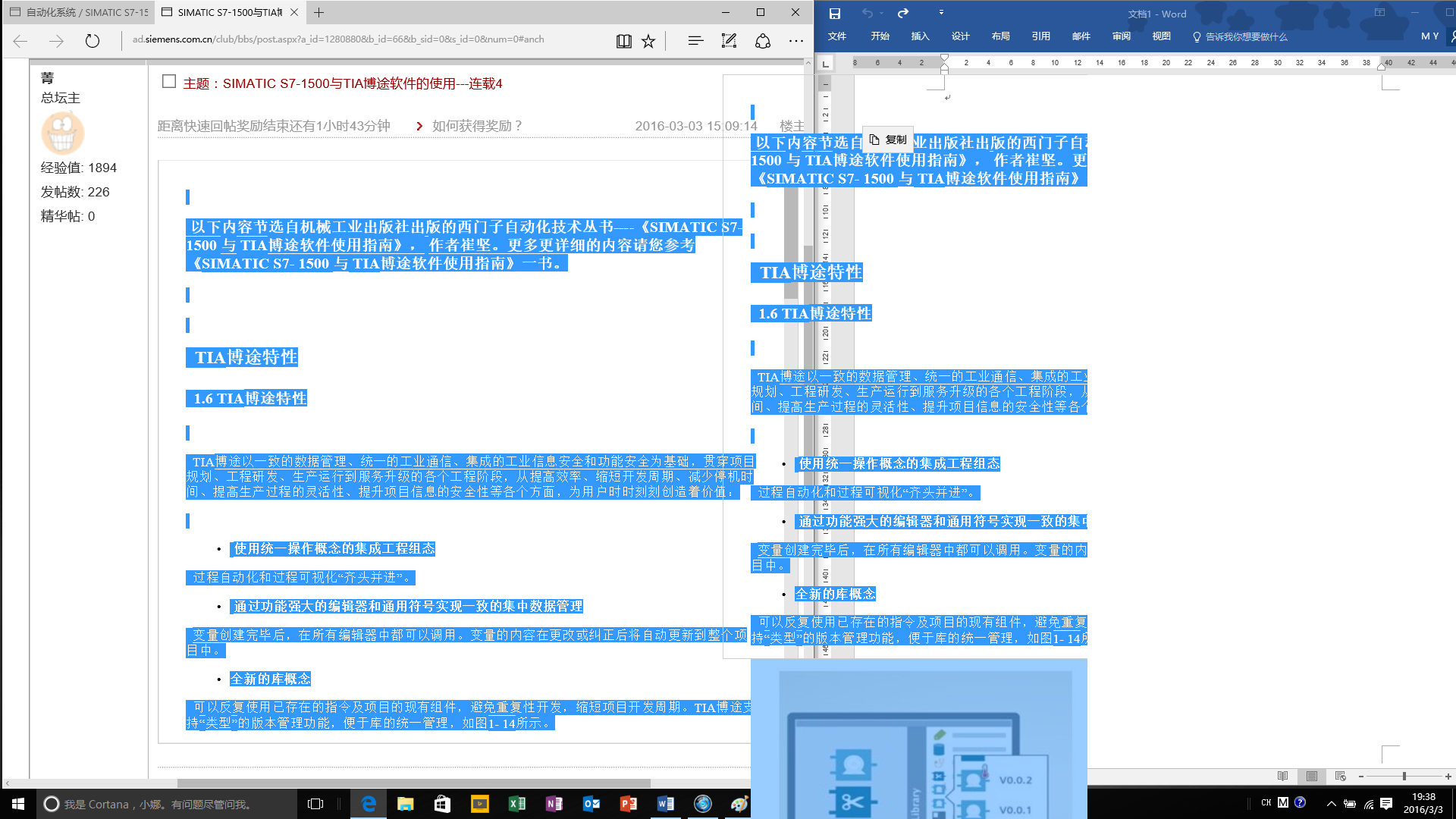Screen dimensions: 1456x819
Task: Refresh the Edge page
Action: (93, 41)
